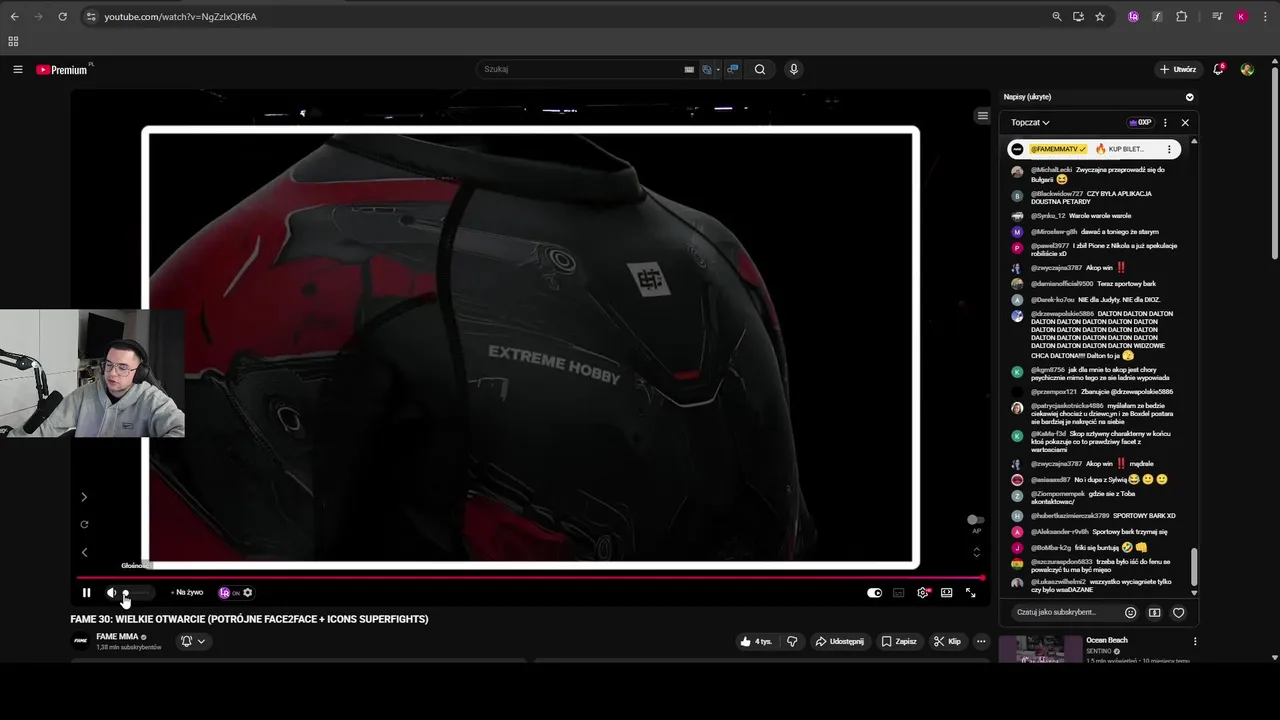
Task: Click the browser address bar URL
Action: coord(180,17)
